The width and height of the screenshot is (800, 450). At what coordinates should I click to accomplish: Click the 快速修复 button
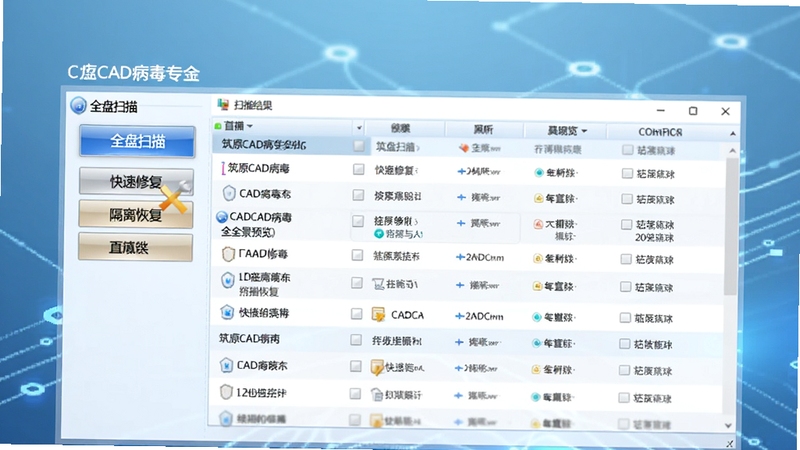tap(136, 181)
